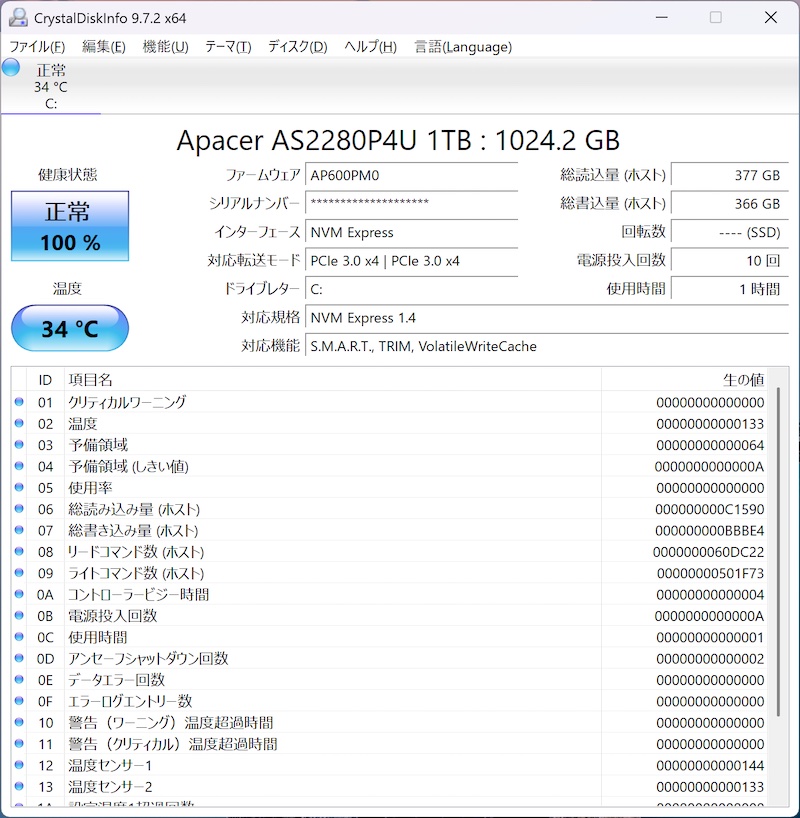Image resolution: width=800 pixels, height=818 pixels.
Task: Click status dot of row 06 総読み込み量
Action: 19,509
